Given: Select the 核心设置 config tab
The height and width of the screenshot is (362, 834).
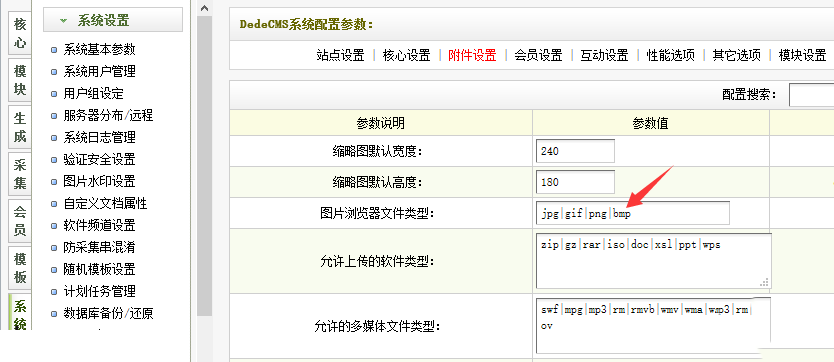Looking at the screenshot, I should (x=406, y=55).
